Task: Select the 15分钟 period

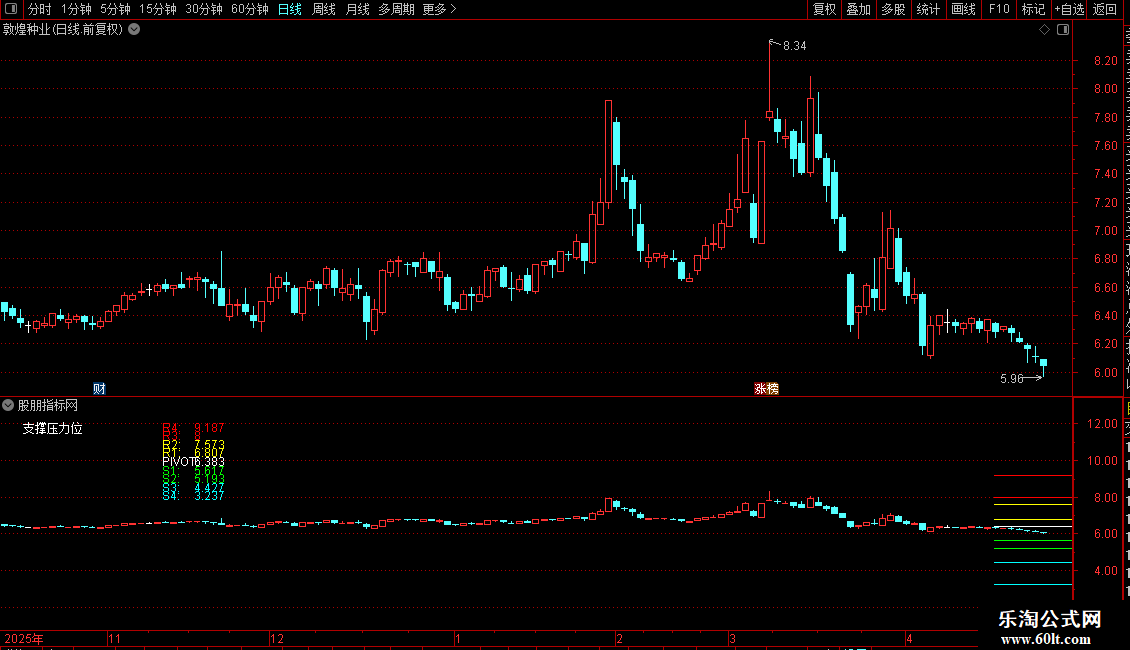Action: pyautogui.click(x=158, y=9)
